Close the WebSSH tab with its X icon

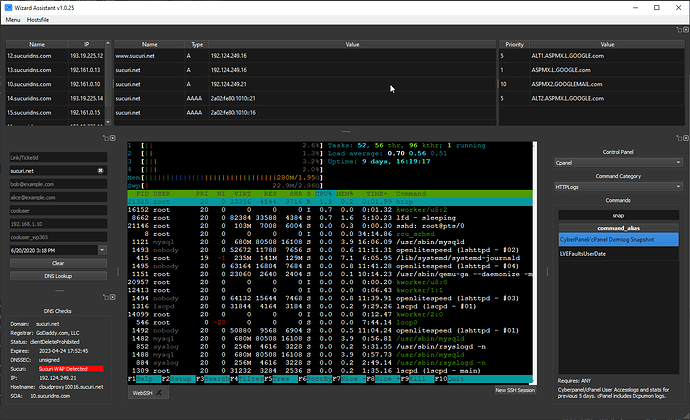point(159,393)
